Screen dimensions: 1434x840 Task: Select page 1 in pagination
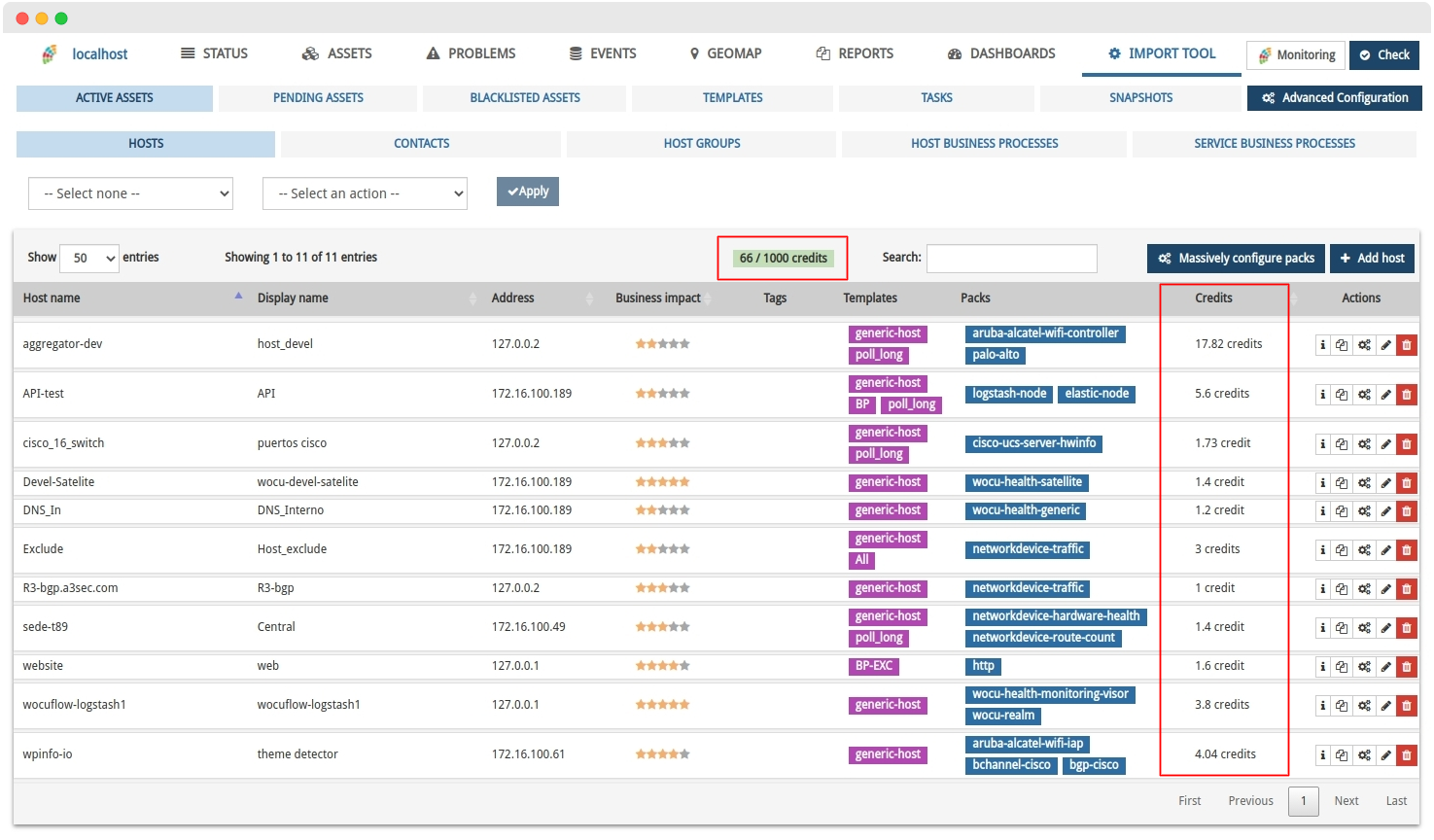click(x=1304, y=801)
